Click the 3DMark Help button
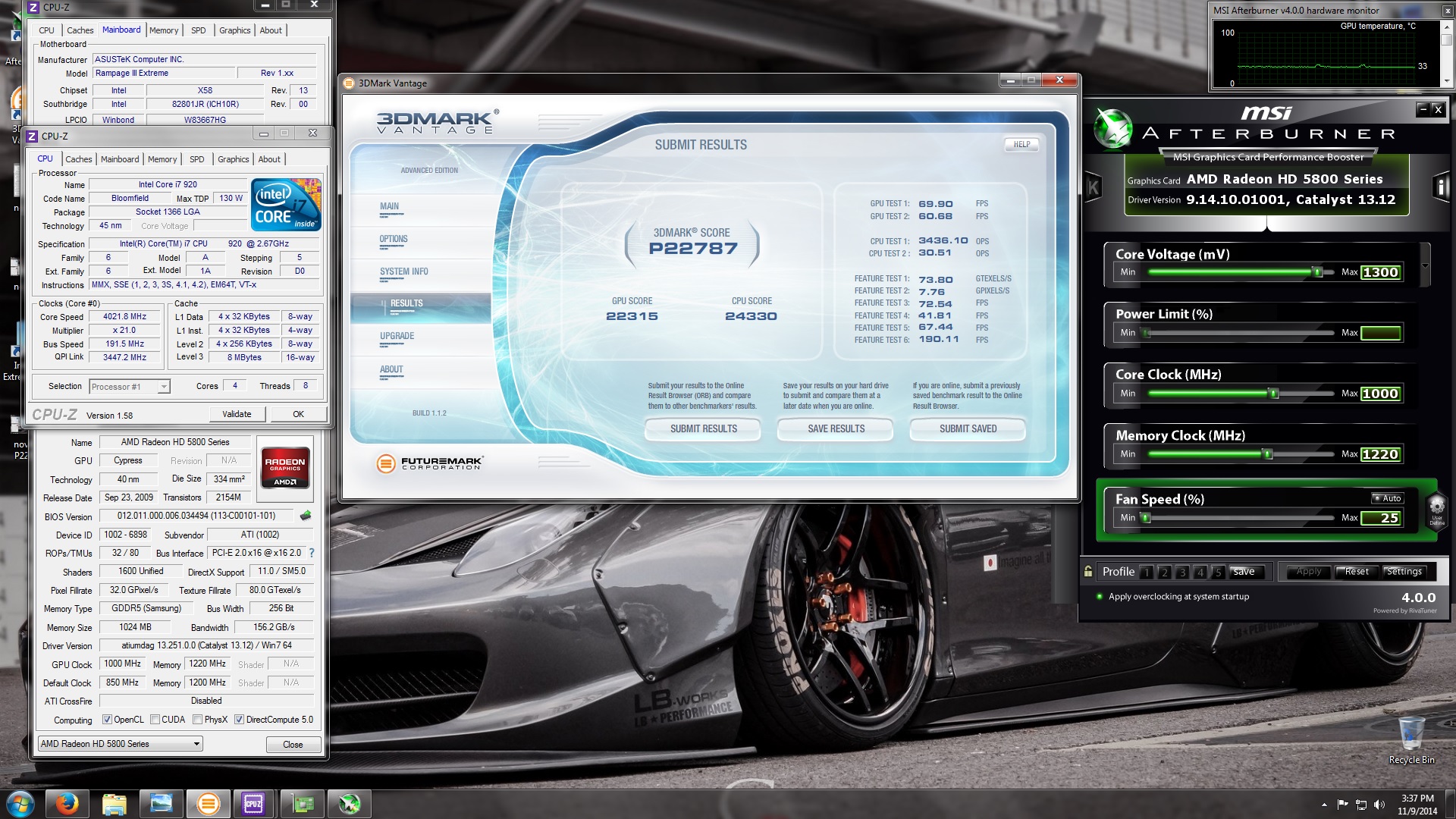 [x=1021, y=144]
